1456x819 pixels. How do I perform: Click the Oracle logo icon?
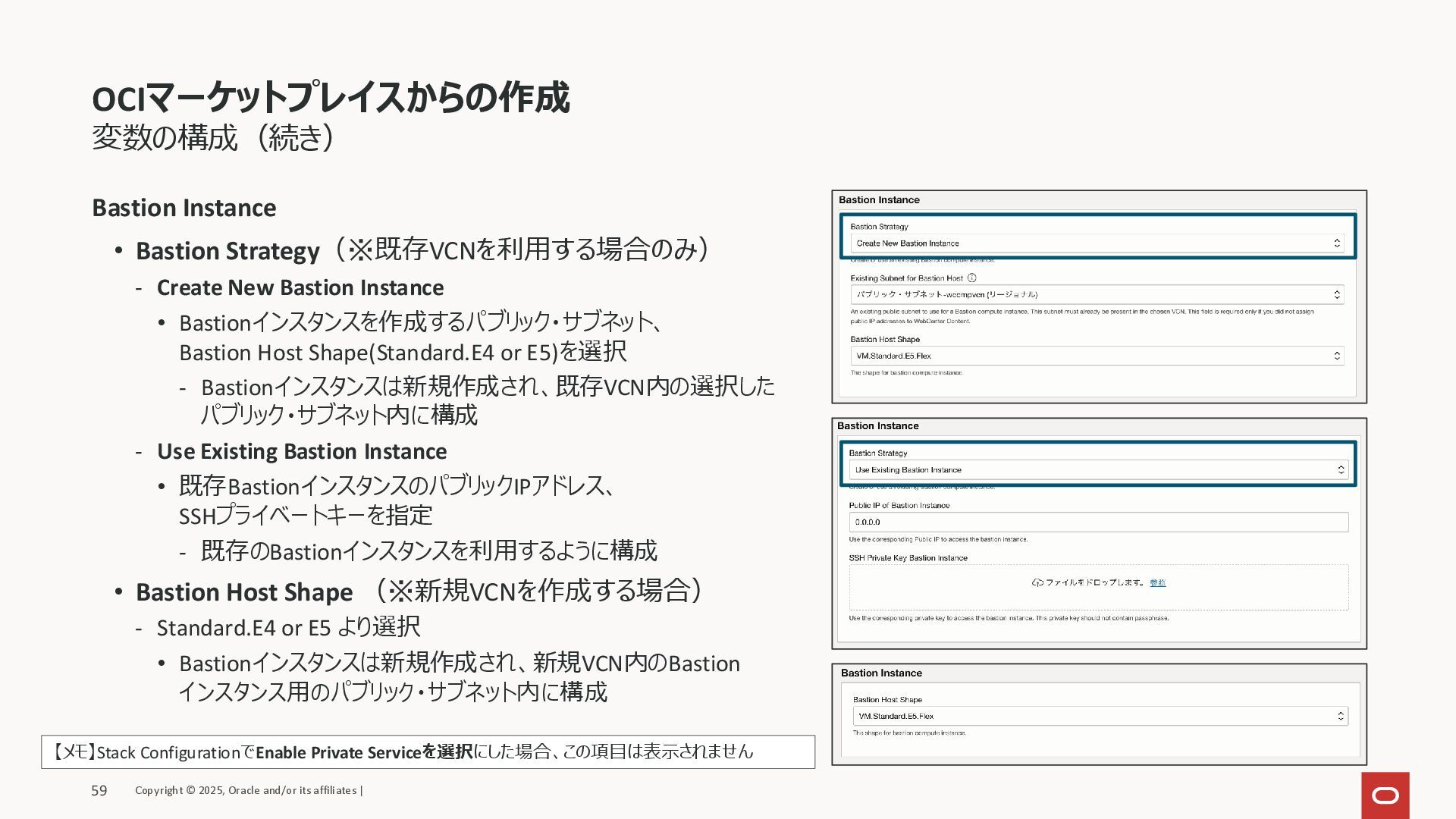[1385, 795]
